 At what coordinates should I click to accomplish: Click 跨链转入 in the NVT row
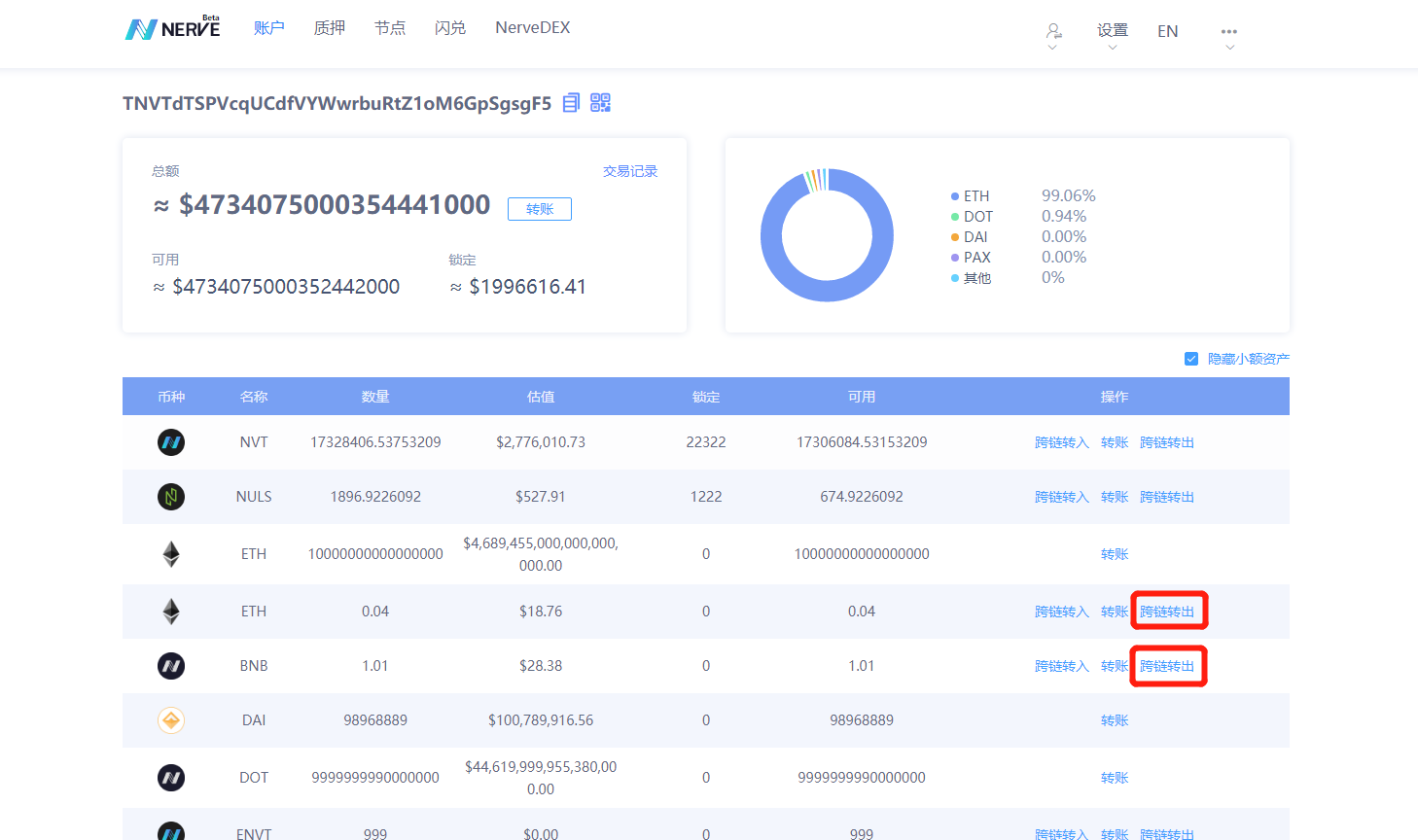(1061, 442)
